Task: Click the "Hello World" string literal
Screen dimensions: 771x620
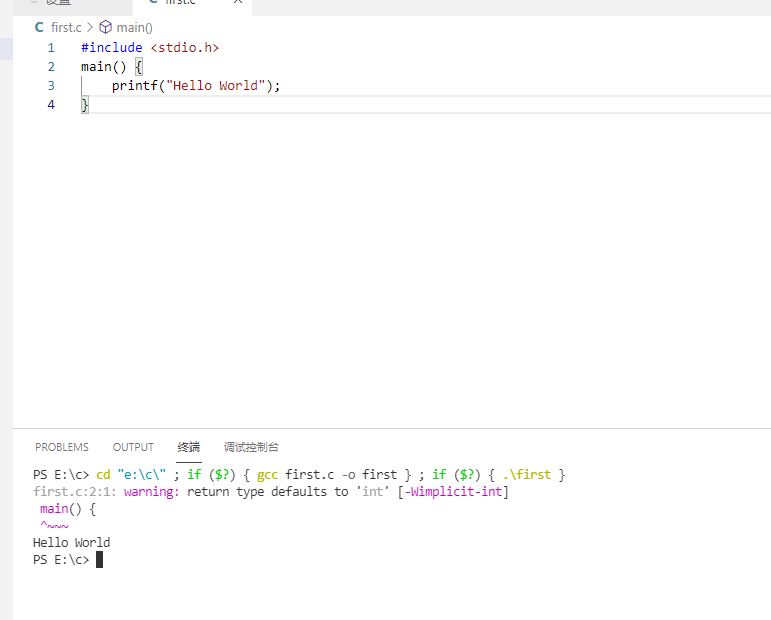Action: [x=216, y=86]
